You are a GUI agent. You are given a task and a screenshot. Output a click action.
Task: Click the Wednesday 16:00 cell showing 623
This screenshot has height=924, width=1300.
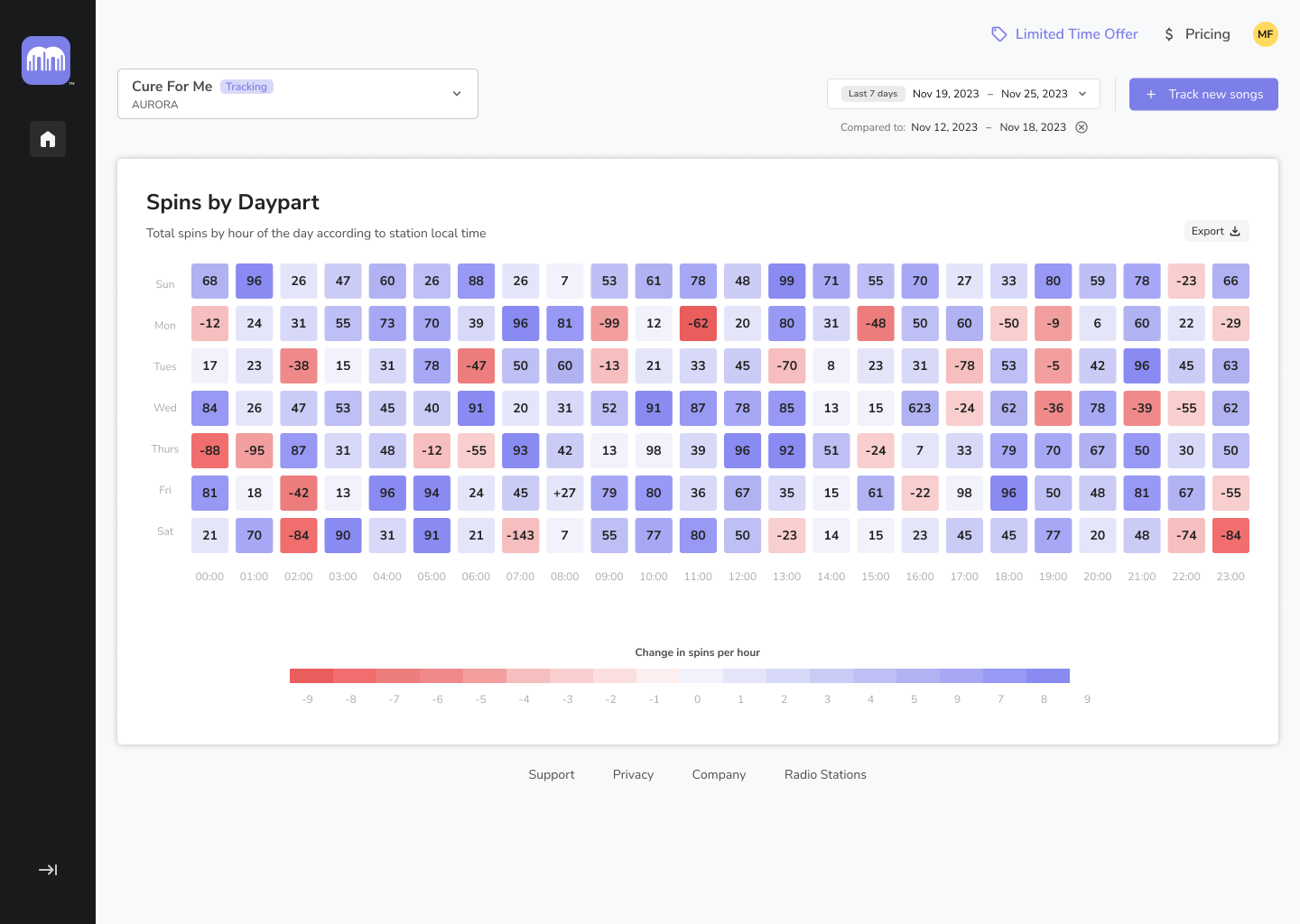coord(920,408)
